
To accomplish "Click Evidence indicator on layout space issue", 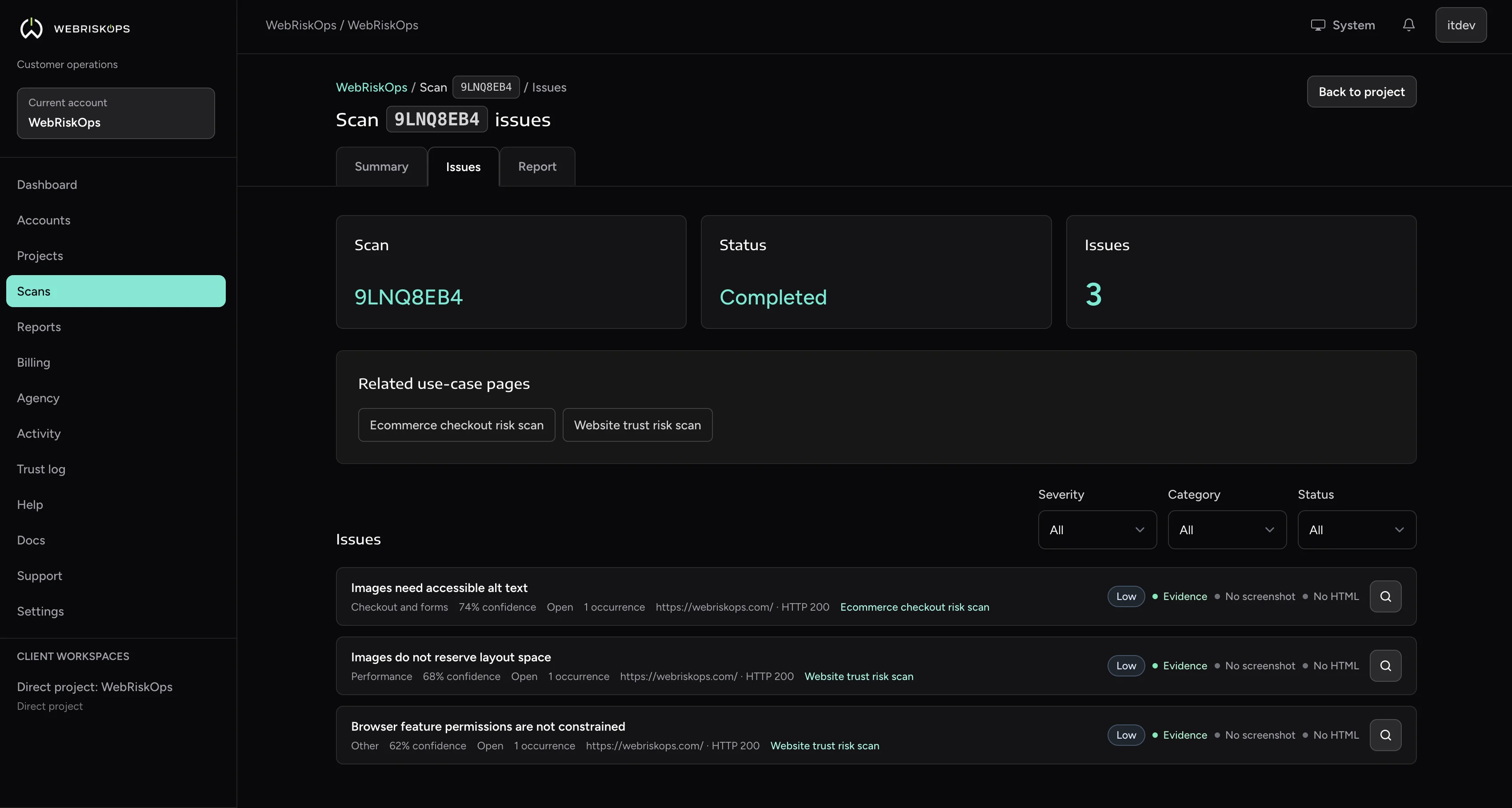I will (x=1180, y=665).
